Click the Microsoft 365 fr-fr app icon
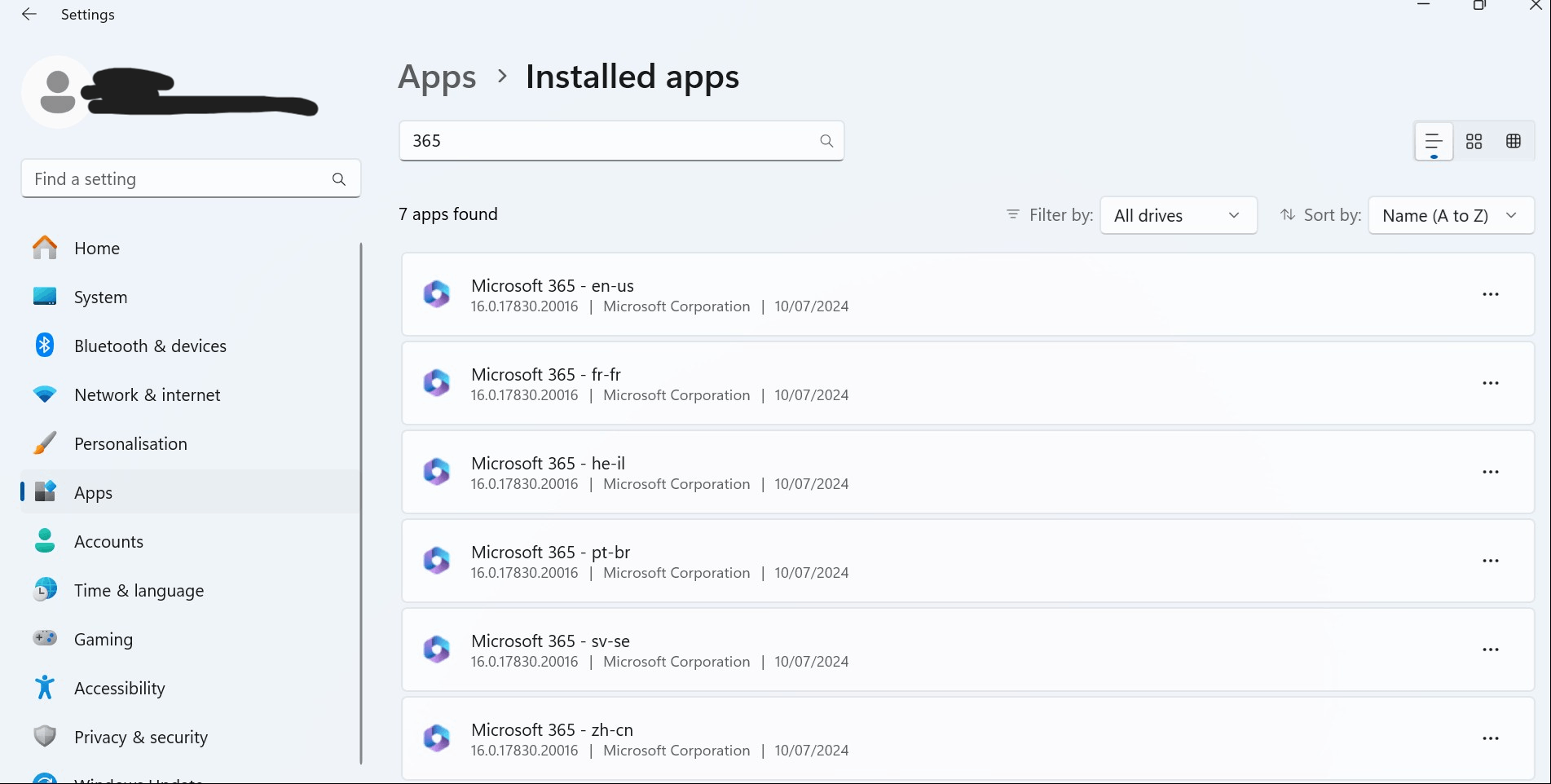 437,383
